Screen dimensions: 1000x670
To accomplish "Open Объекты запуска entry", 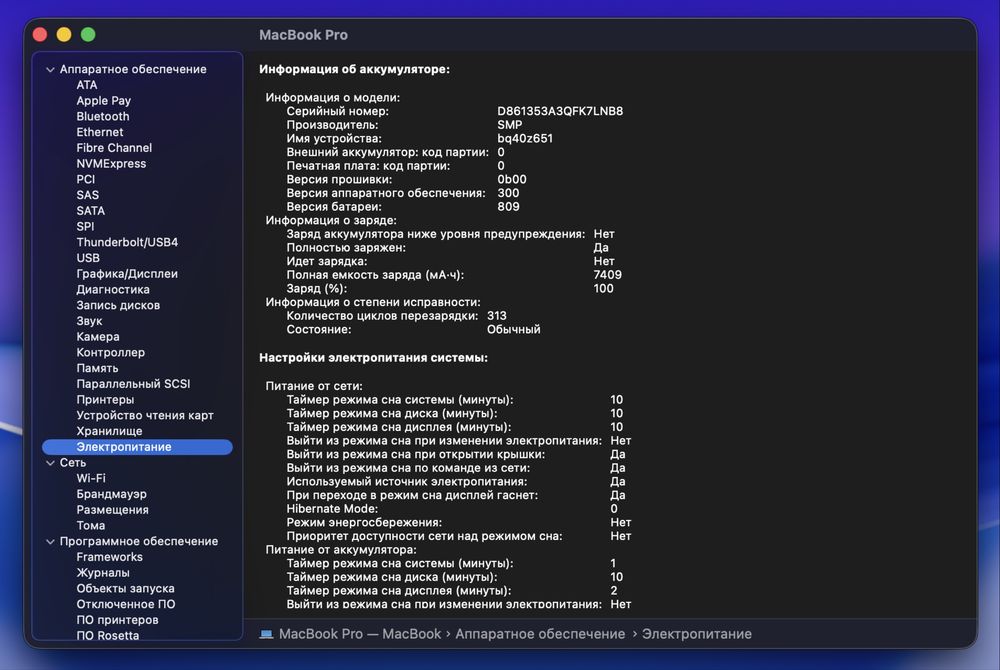I will coord(126,588).
